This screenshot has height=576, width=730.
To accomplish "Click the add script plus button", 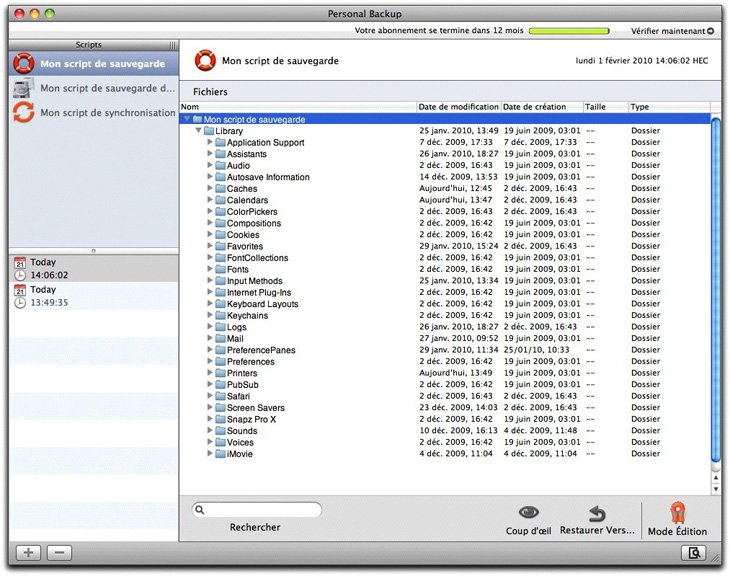I will point(28,553).
